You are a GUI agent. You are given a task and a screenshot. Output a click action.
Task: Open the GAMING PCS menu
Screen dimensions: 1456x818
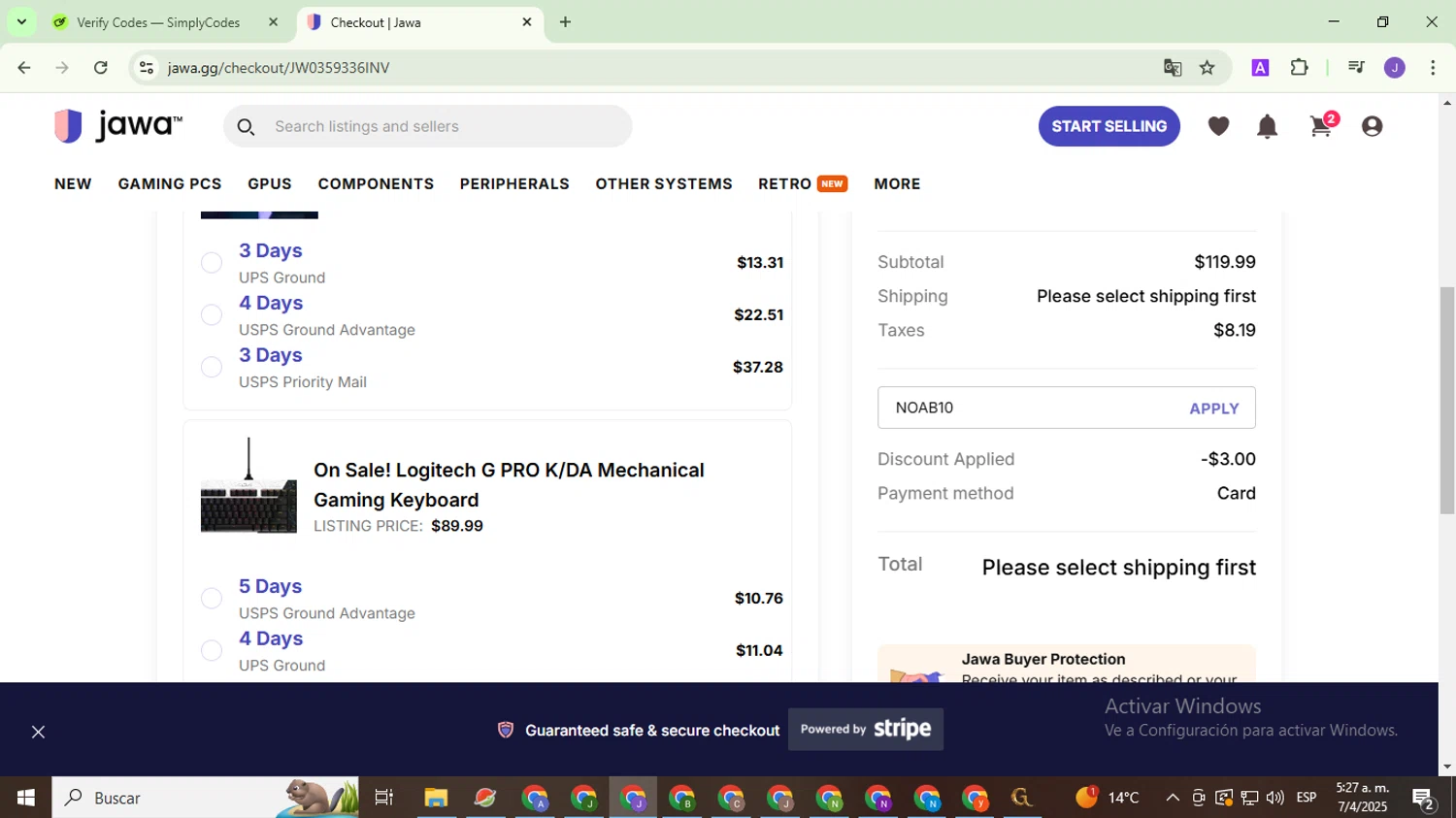click(x=170, y=183)
